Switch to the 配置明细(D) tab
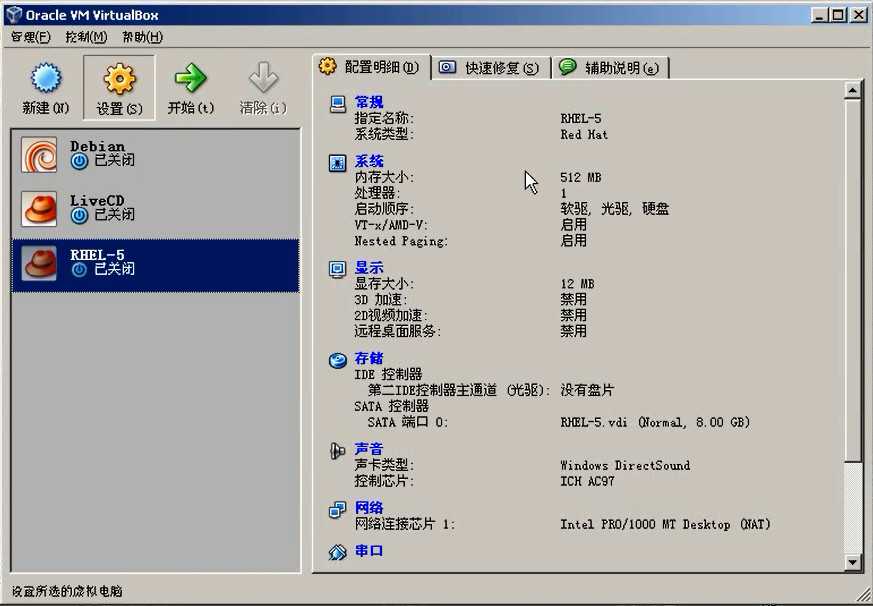This screenshot has width=873, height=606. (x=371, y=67)
